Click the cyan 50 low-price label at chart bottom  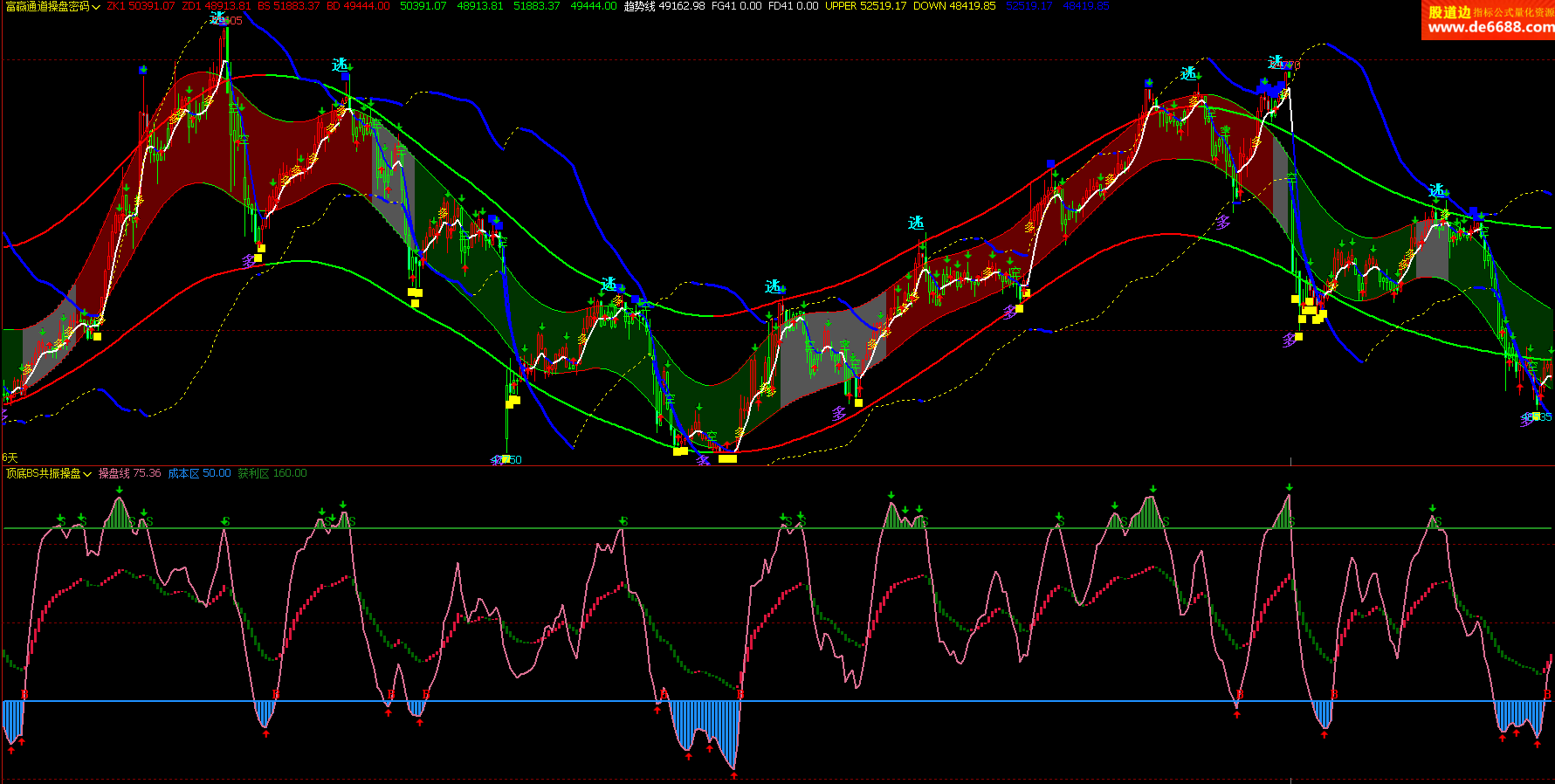514,460
